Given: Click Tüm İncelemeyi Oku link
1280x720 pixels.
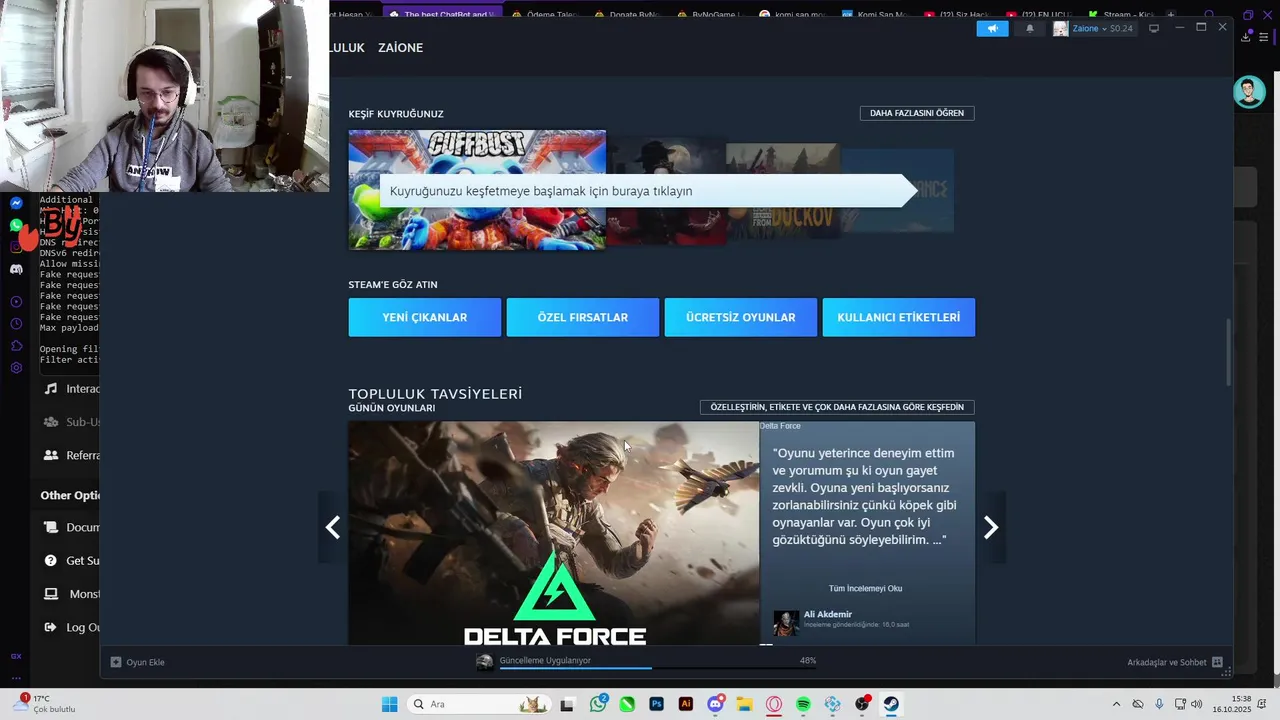Looking at the screenshot, I should [866, 588].
